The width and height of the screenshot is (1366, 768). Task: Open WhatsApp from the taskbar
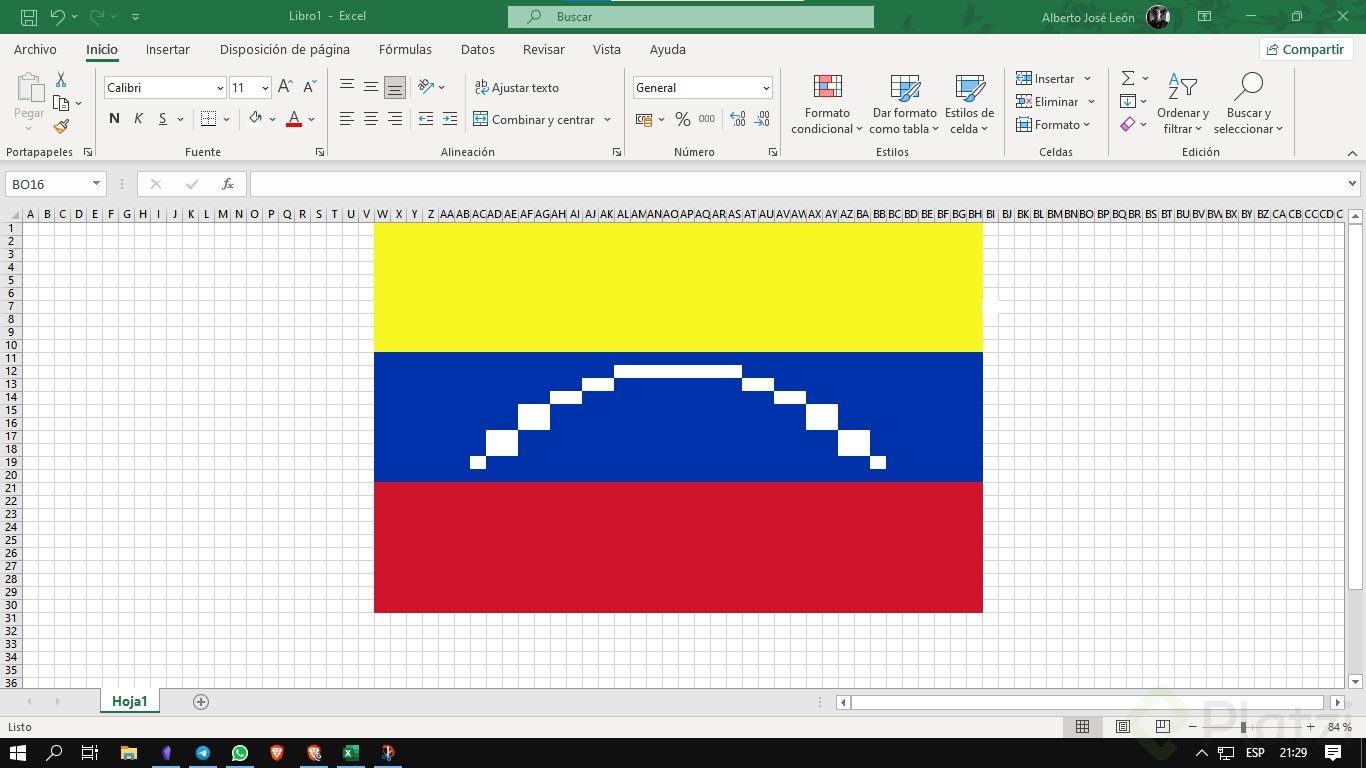coord(240,753)
